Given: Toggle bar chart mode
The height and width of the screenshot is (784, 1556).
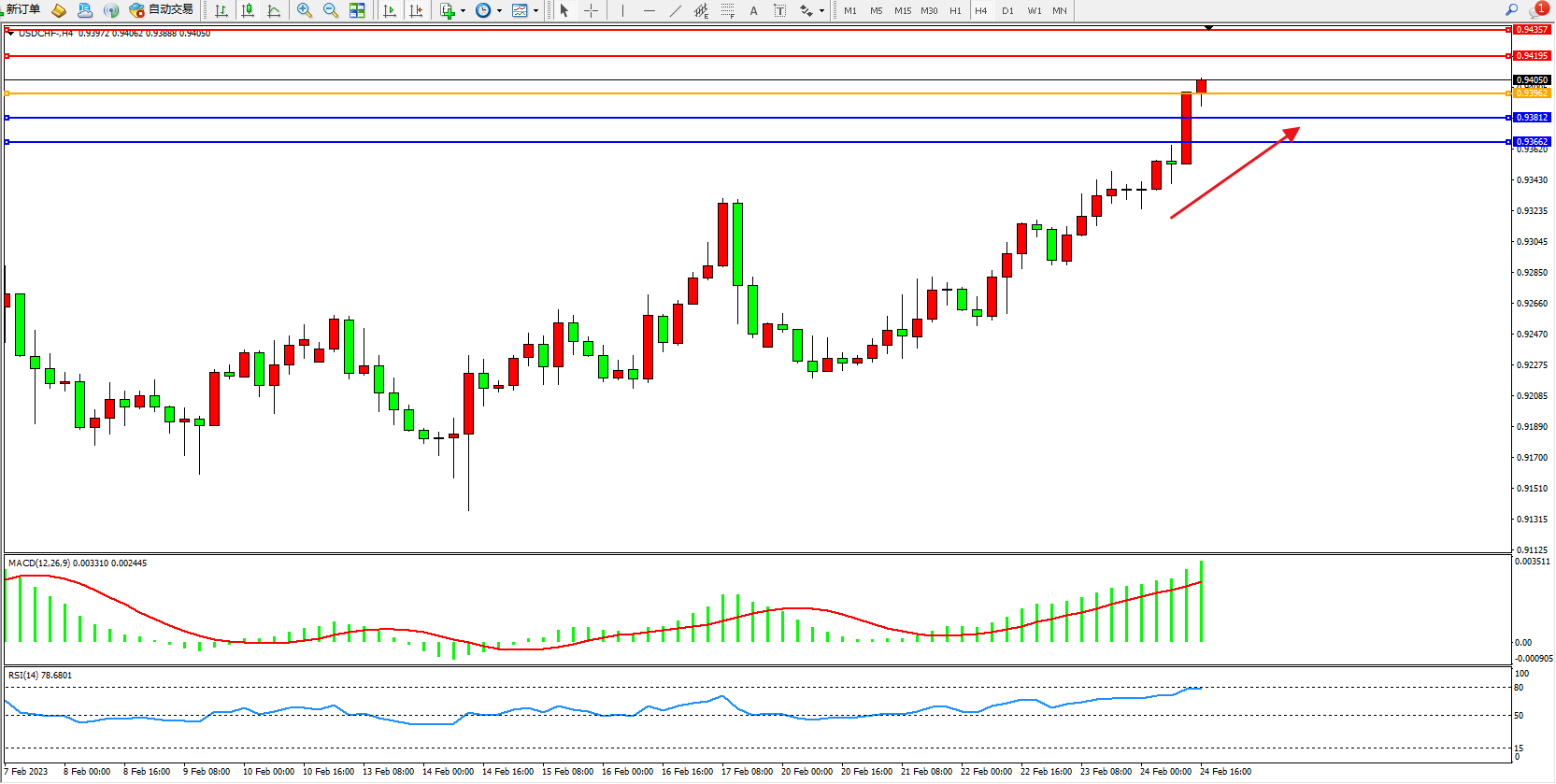Looking at the screenshot, I should [x=221, y=10].
